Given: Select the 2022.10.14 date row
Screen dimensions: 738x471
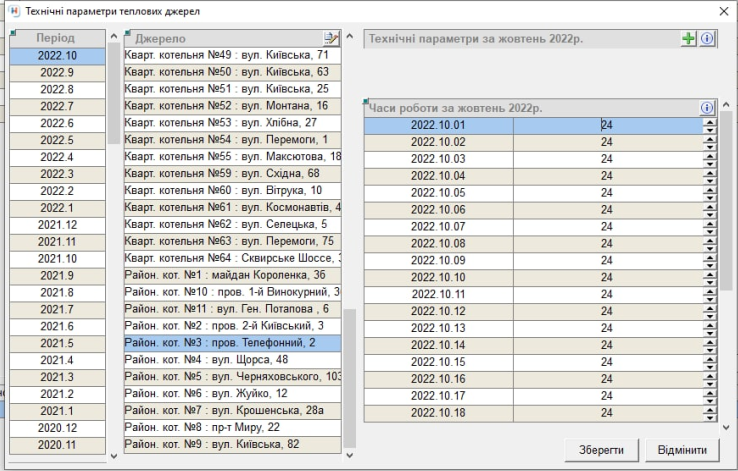Looking at the screenshot, I should click(x=438, y=345).
